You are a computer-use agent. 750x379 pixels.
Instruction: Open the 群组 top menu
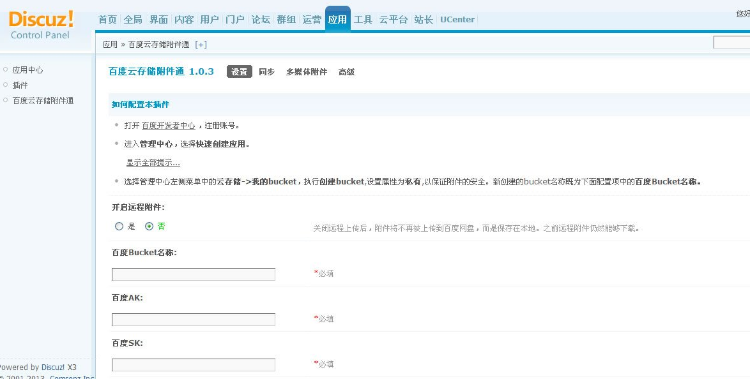click(286, 20)
